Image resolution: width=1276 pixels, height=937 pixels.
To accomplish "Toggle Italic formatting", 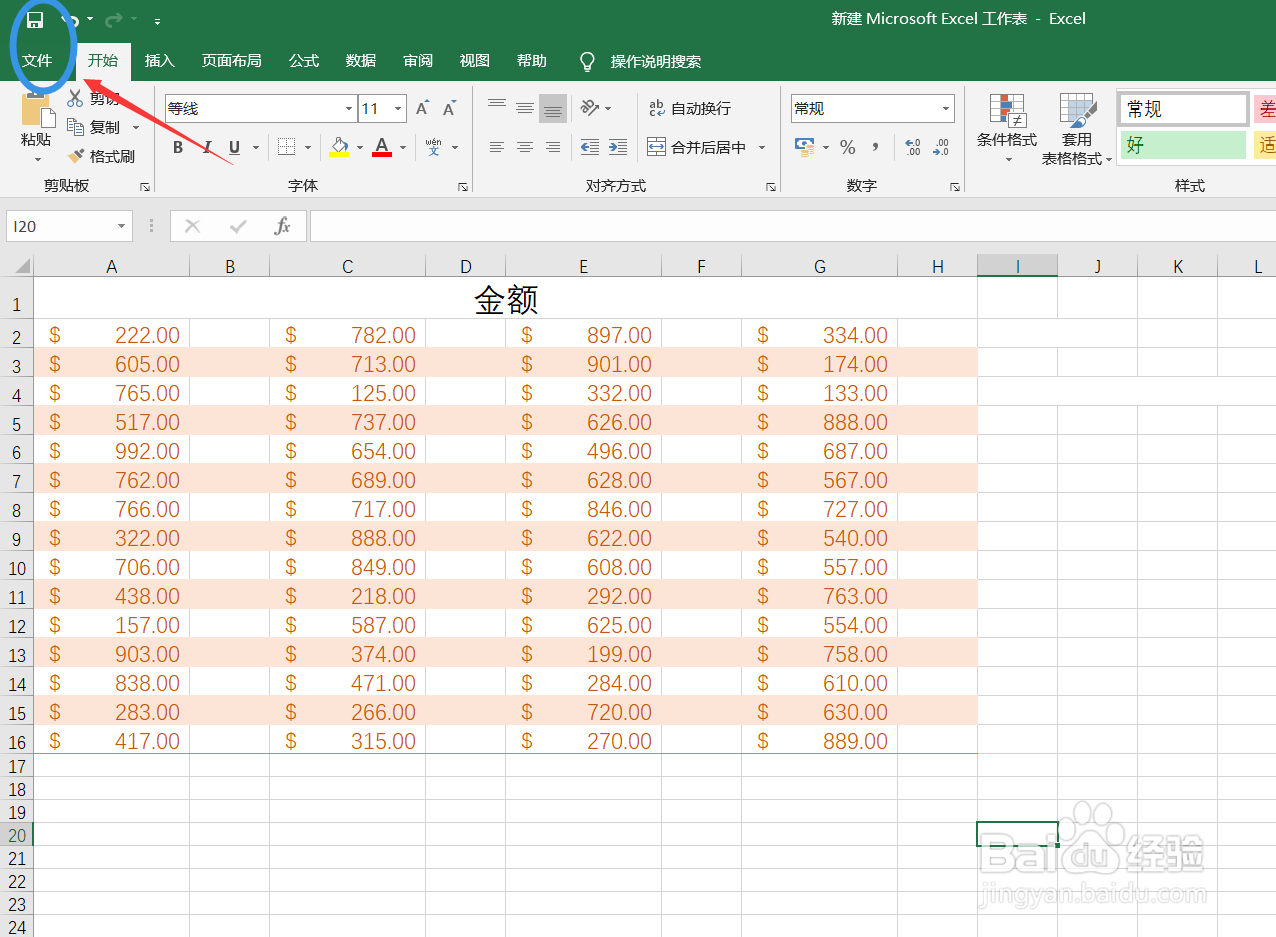I will coord(206,147).
